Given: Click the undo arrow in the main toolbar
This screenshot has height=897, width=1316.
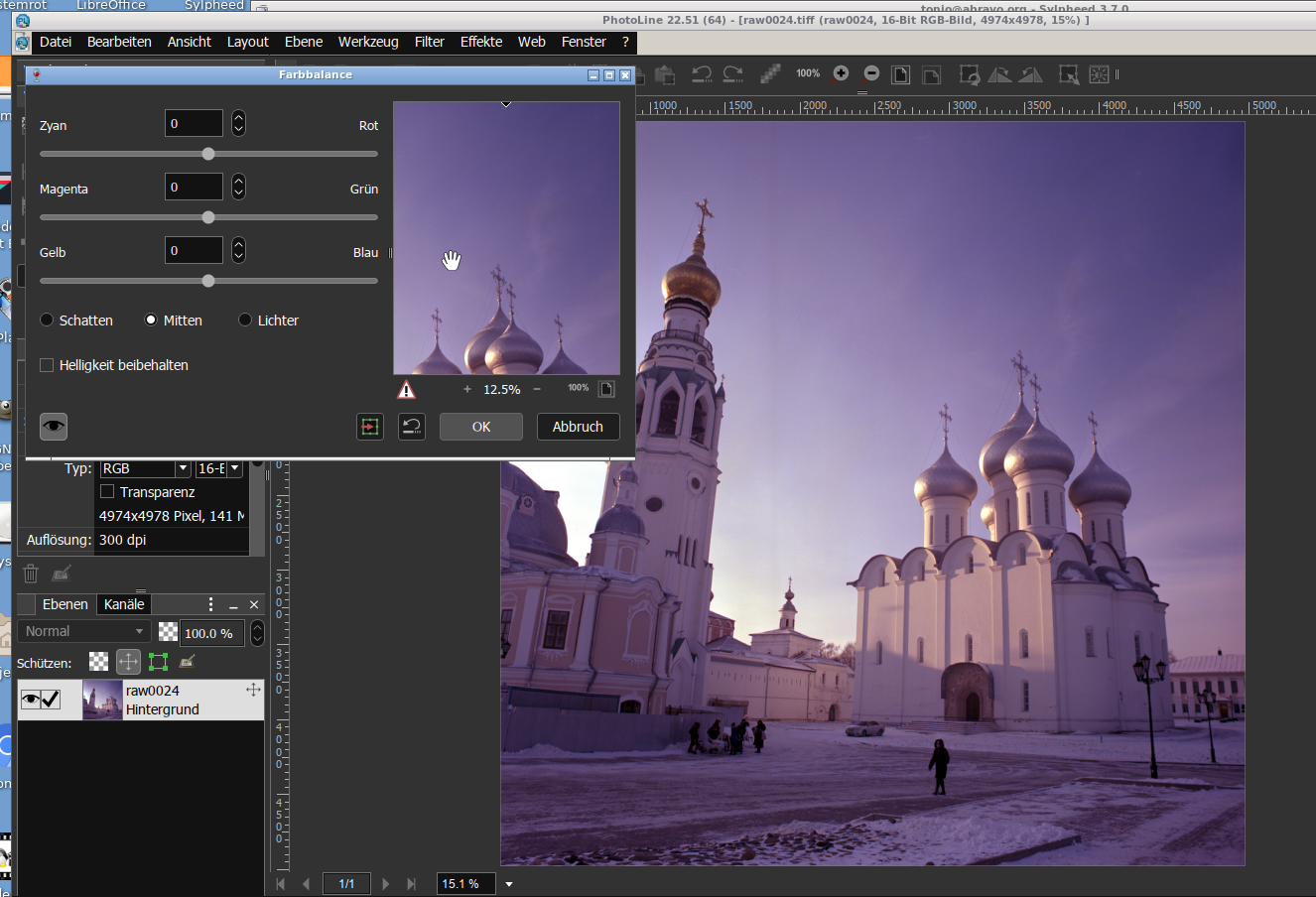Looking at the screenshot, I should [702, 74].
